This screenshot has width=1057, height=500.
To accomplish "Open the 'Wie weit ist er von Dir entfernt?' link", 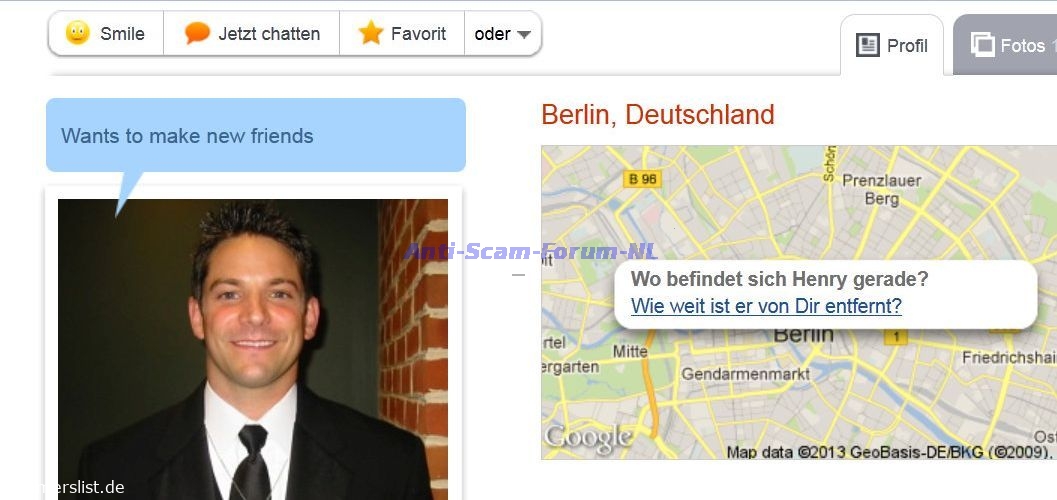I will [x=766, y=306].
